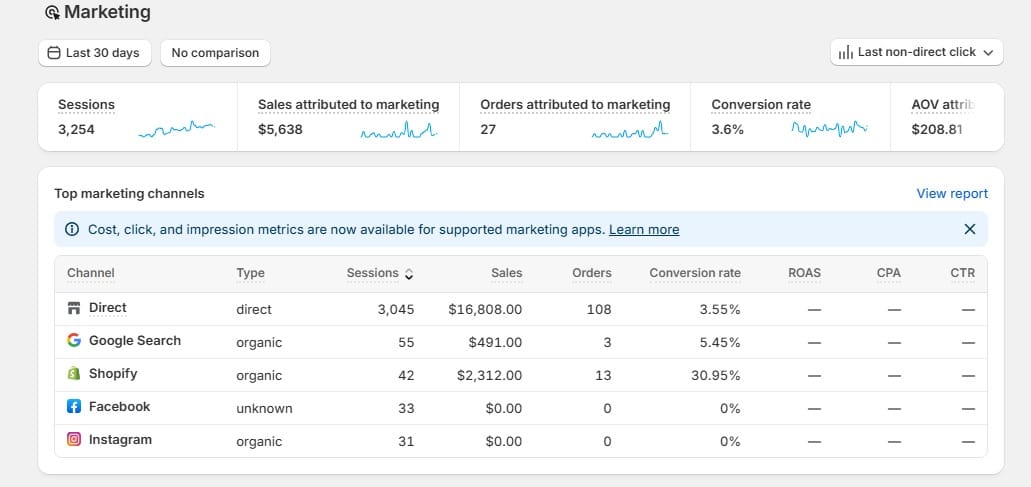This screenshot has width=1031, height=487.
Task: Open the Last 30 days date picker
Action: [95, 53]
